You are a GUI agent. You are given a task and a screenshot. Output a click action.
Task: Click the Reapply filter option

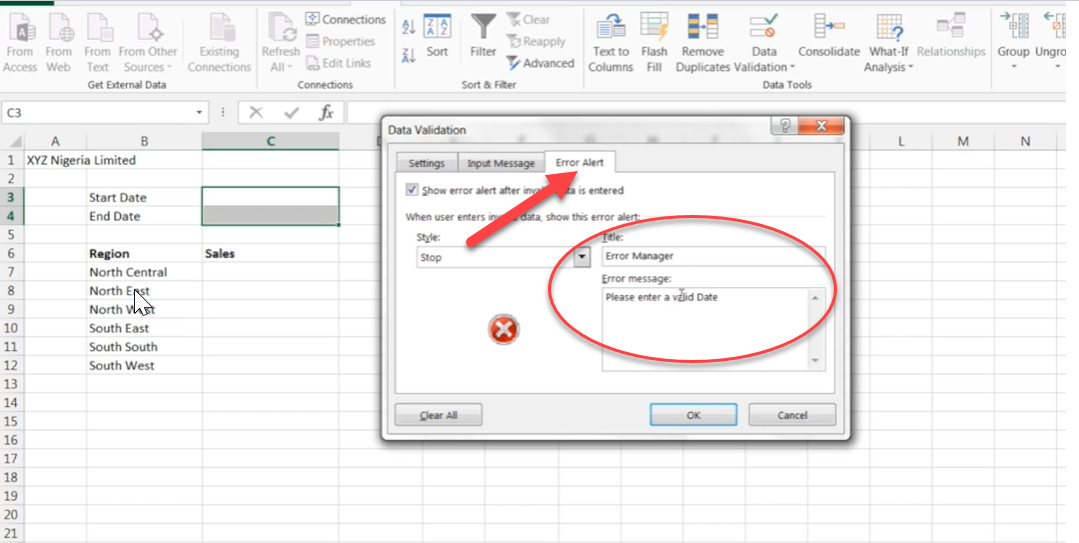(538, 41)
